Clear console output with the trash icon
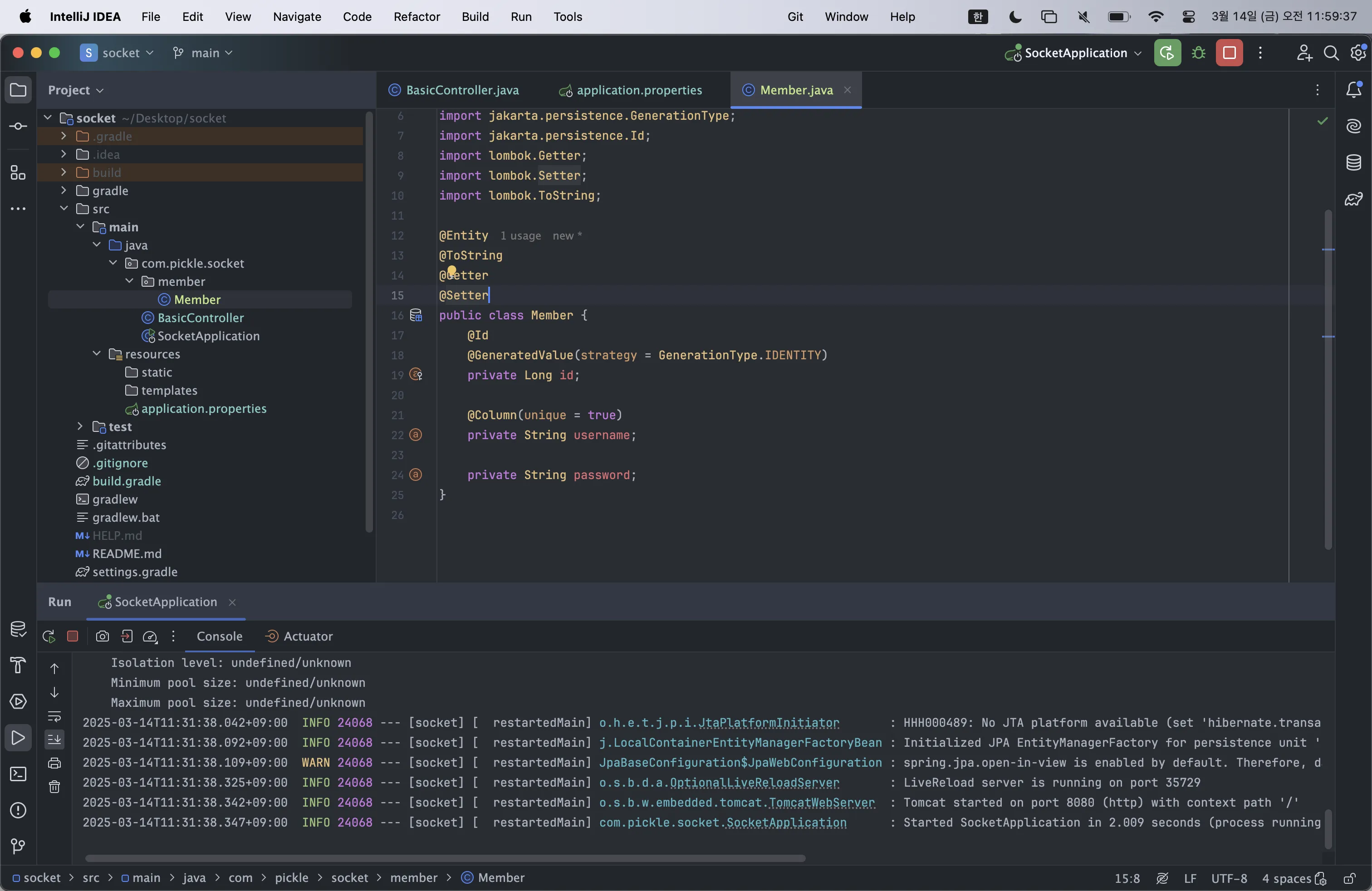This screenshot has width=1372, height=891. click(x=54, y=787)
